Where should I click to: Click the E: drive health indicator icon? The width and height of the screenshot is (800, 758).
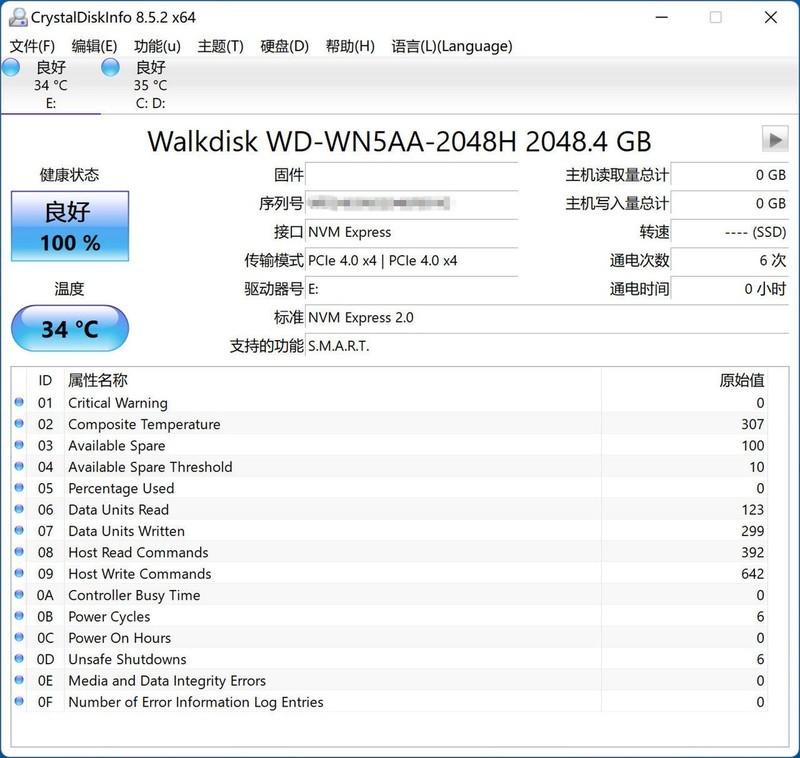point(10,68)
